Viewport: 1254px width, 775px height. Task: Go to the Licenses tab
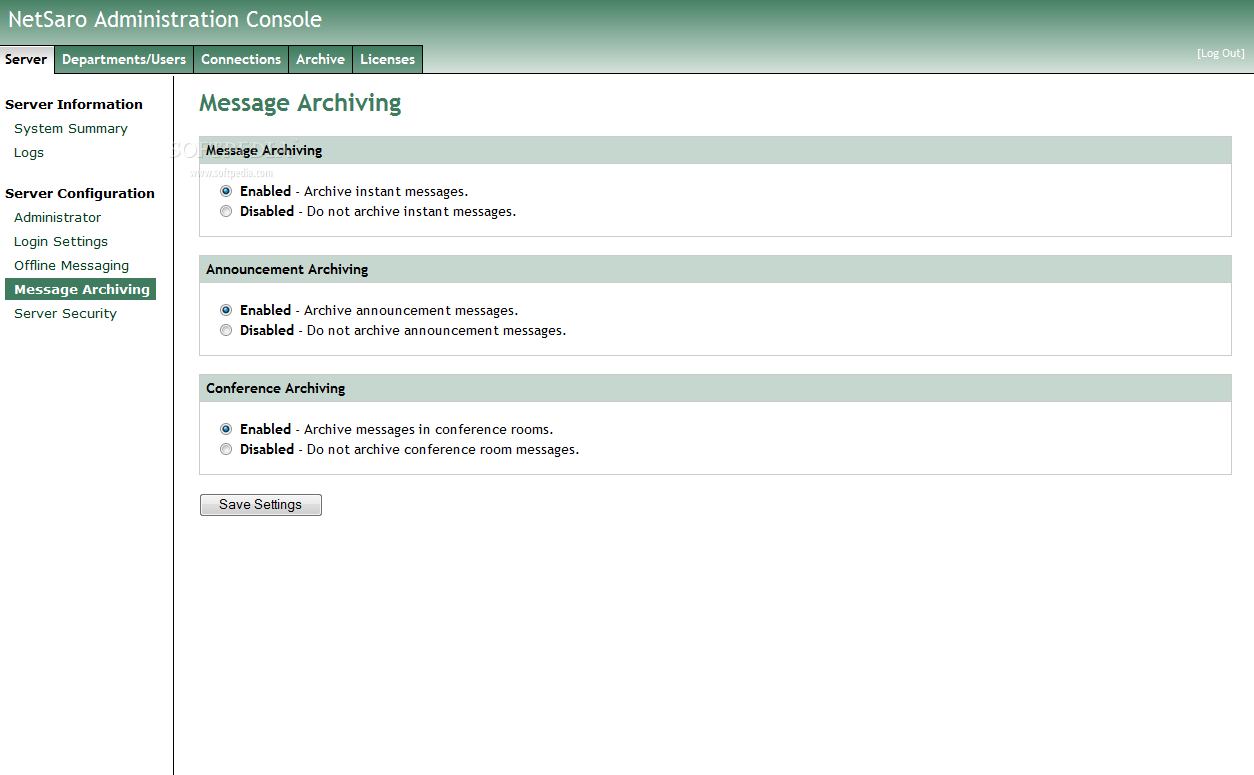click(387, 59)
